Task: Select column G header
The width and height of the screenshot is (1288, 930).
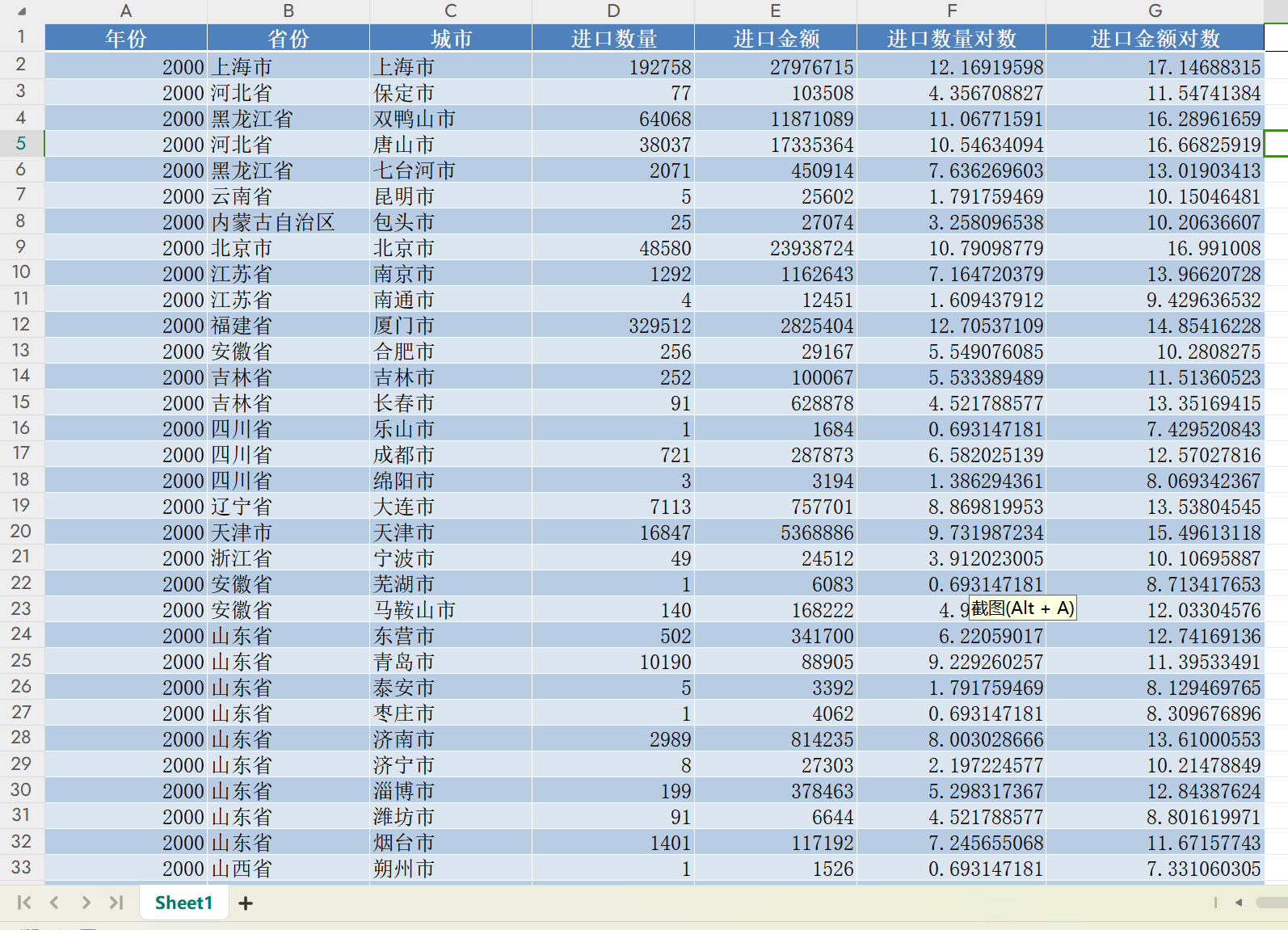Action: [1155, 11]
